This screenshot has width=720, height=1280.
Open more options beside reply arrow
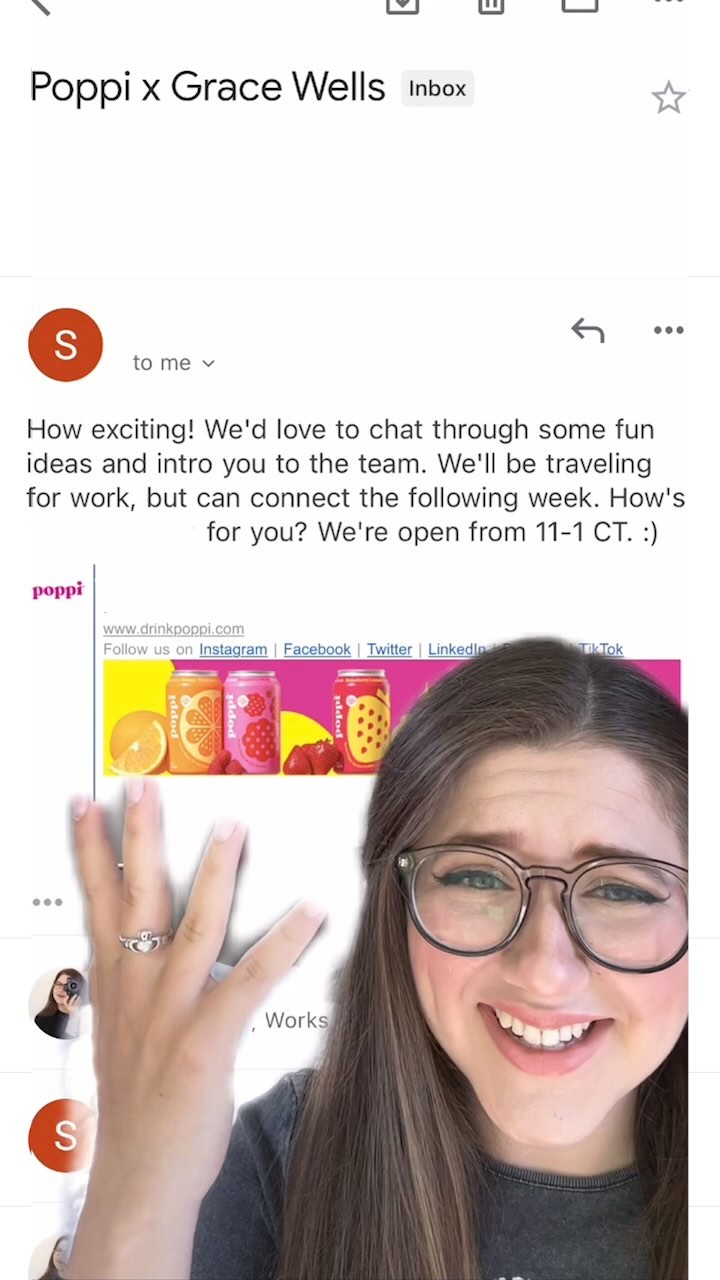click(x=668, y=330)
